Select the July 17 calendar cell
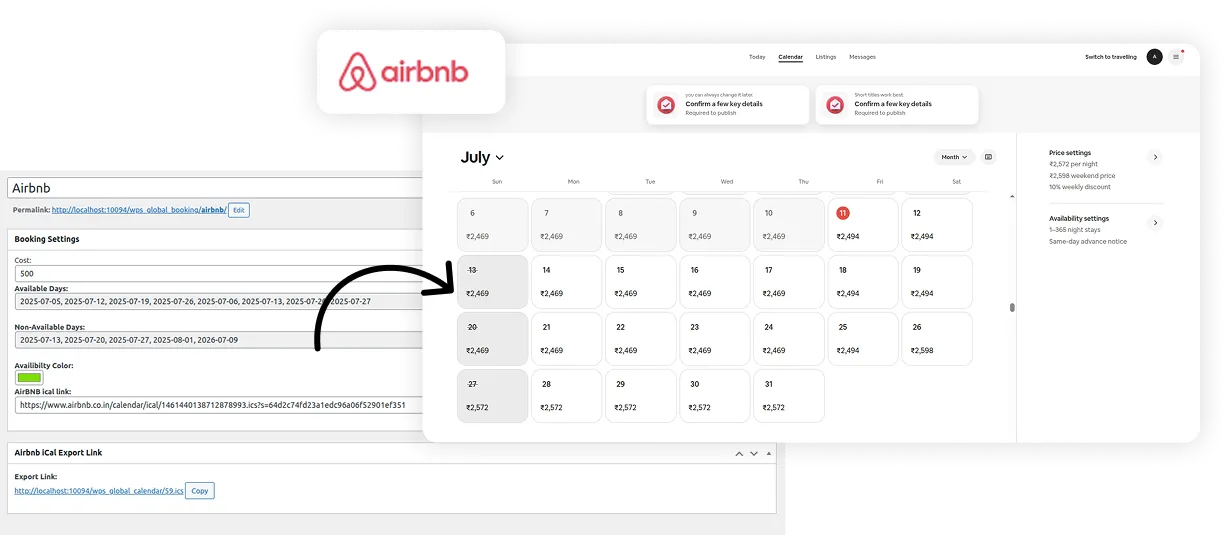This screenshot has width=1230, height=536. point(788,282)
